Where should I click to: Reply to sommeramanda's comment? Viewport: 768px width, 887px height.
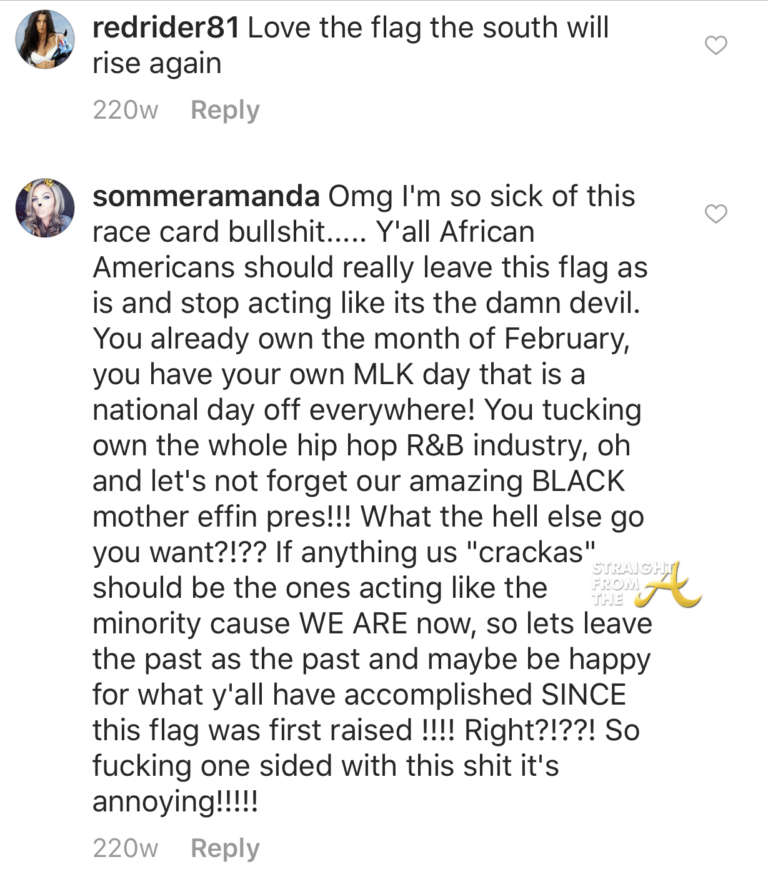tap(225, 848)
